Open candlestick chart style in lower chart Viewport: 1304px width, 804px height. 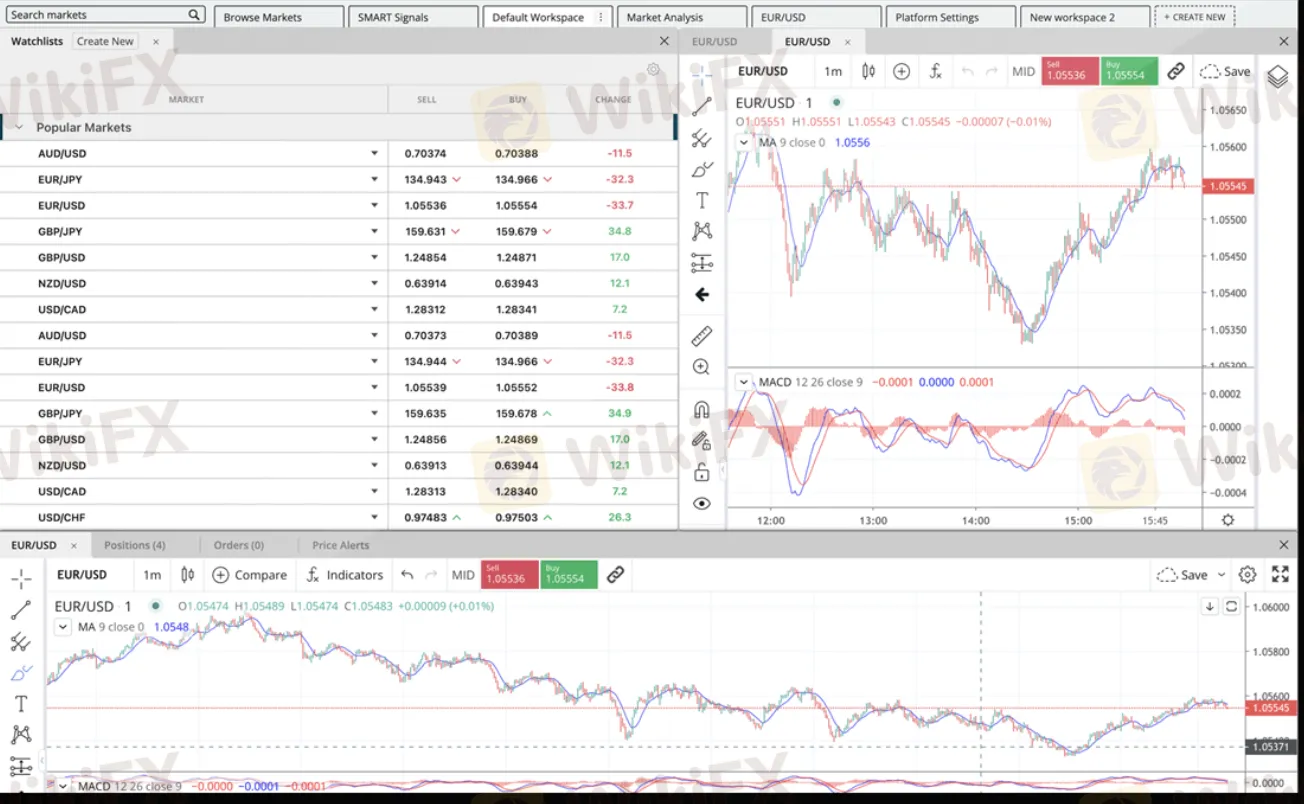(x=187, y=575)
